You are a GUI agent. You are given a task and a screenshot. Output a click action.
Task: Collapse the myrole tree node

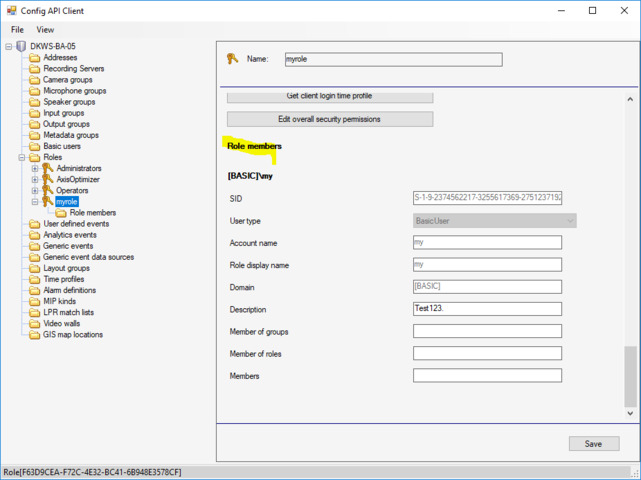(x=35, y=201)
